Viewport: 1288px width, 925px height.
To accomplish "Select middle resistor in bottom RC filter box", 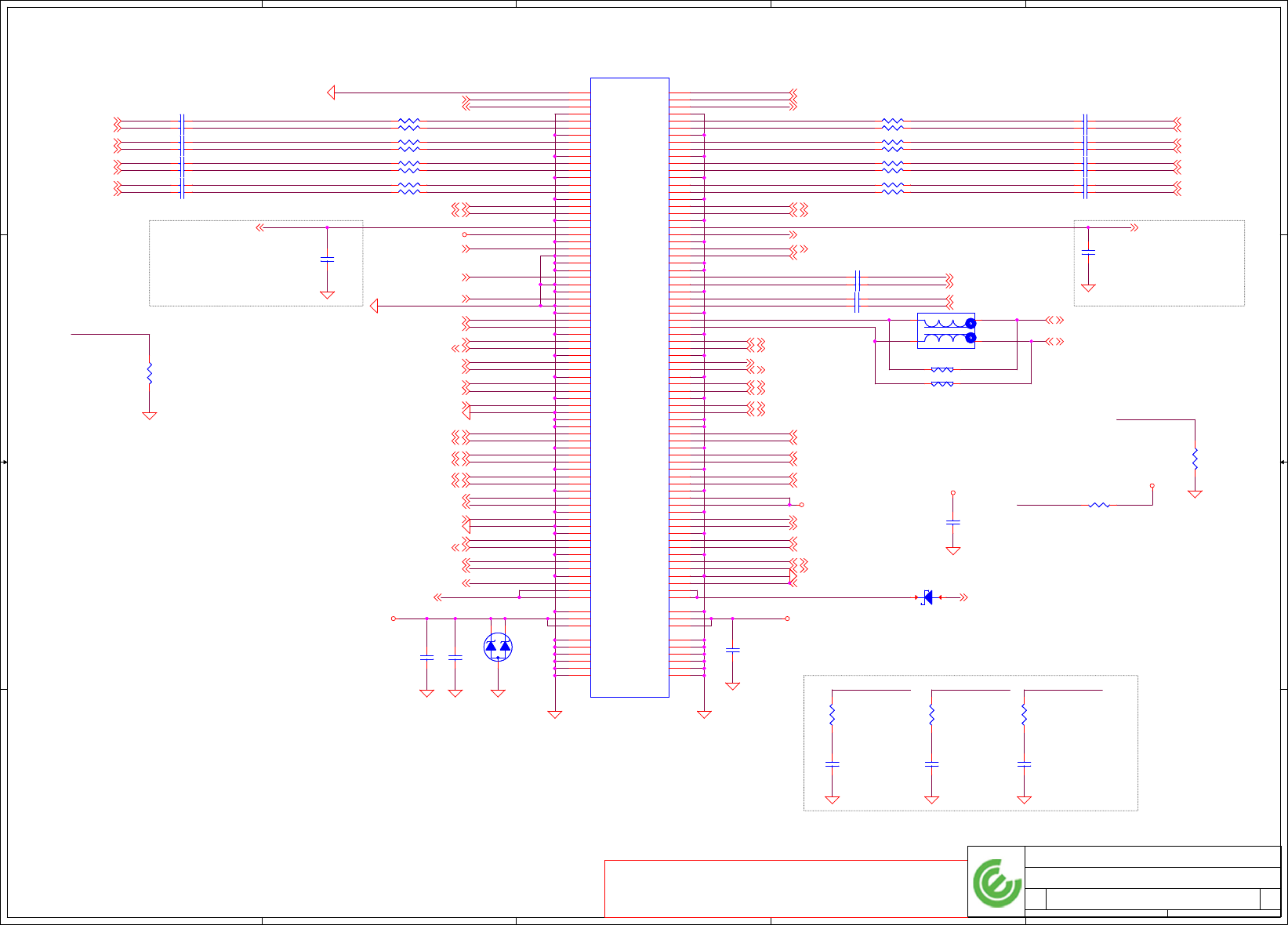I will [931, 715].
